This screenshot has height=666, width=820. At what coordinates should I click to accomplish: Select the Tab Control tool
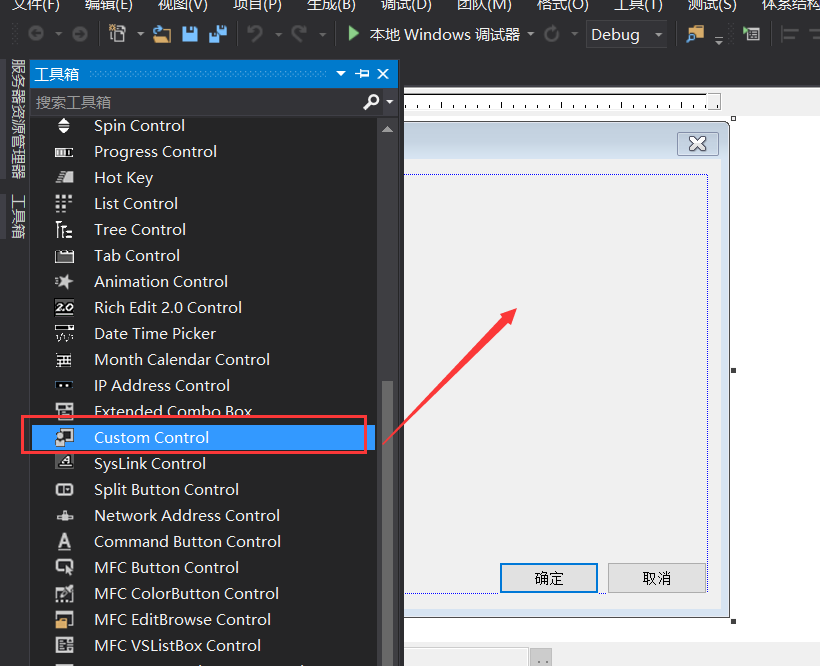[x=136, y=255]
